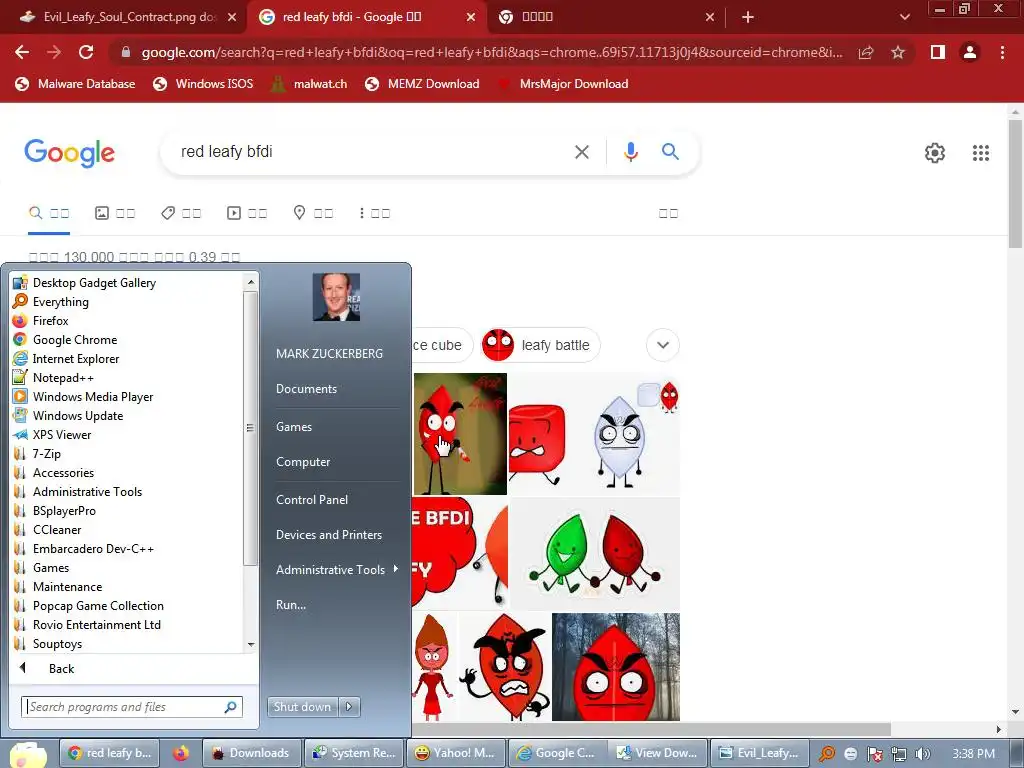Launch Google Chrome from Start menu
The image size is (1024, 768).
point(74,340)
